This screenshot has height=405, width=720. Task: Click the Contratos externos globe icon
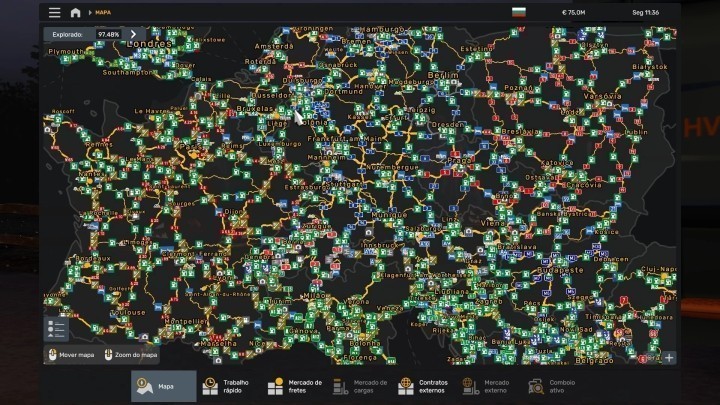point(406,386)
